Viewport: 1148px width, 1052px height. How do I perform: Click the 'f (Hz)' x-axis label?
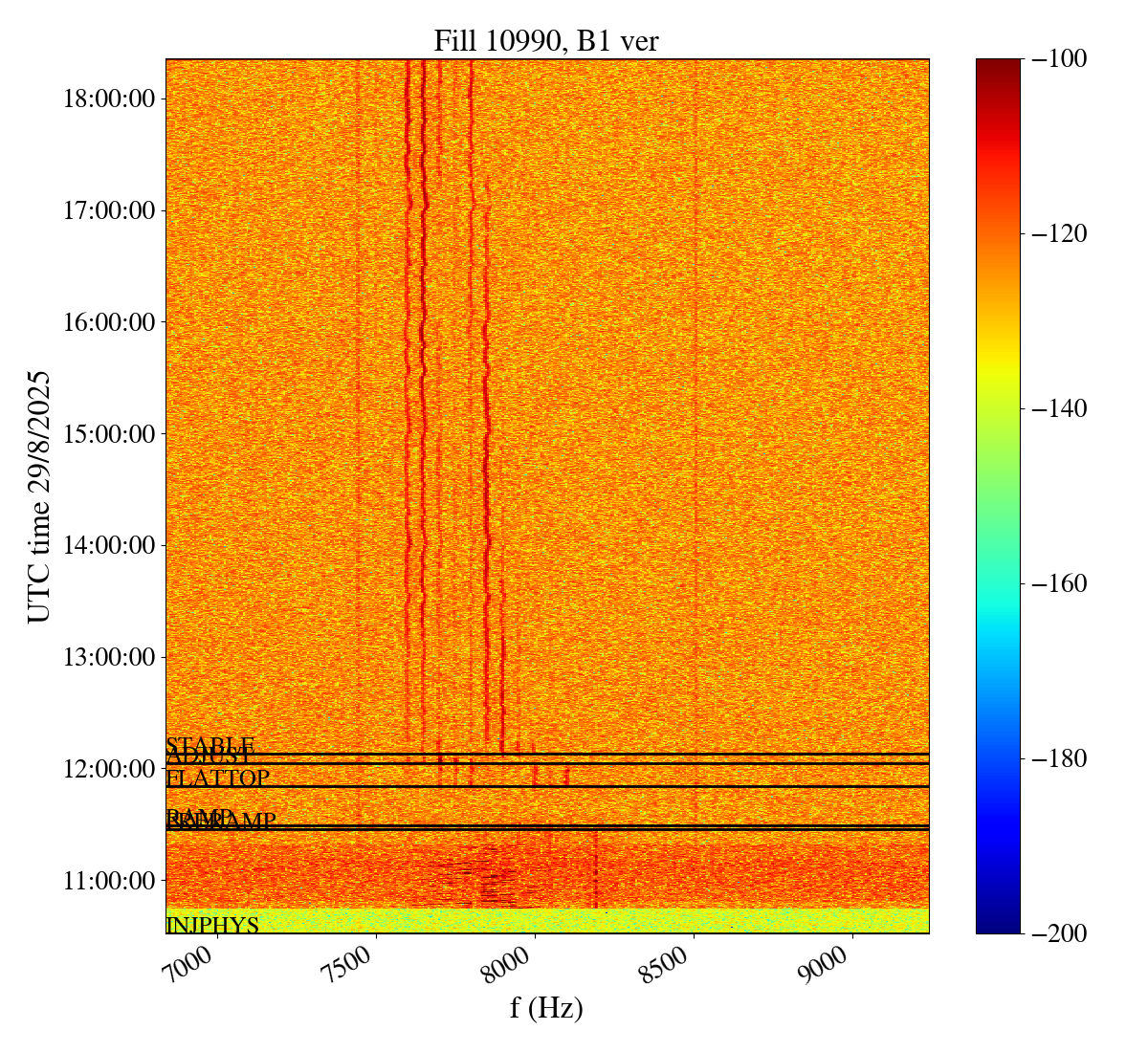coord(546,1007)
